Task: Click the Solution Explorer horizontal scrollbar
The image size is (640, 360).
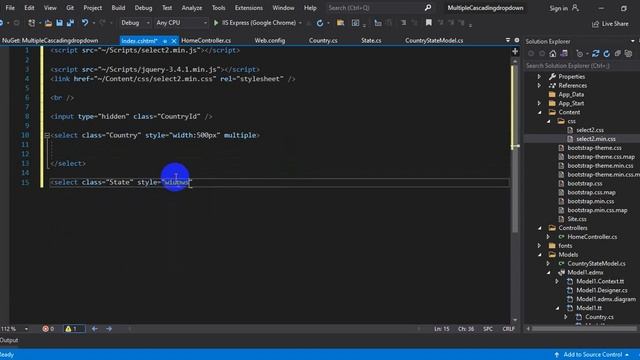Action: click(x=584, y=328)
